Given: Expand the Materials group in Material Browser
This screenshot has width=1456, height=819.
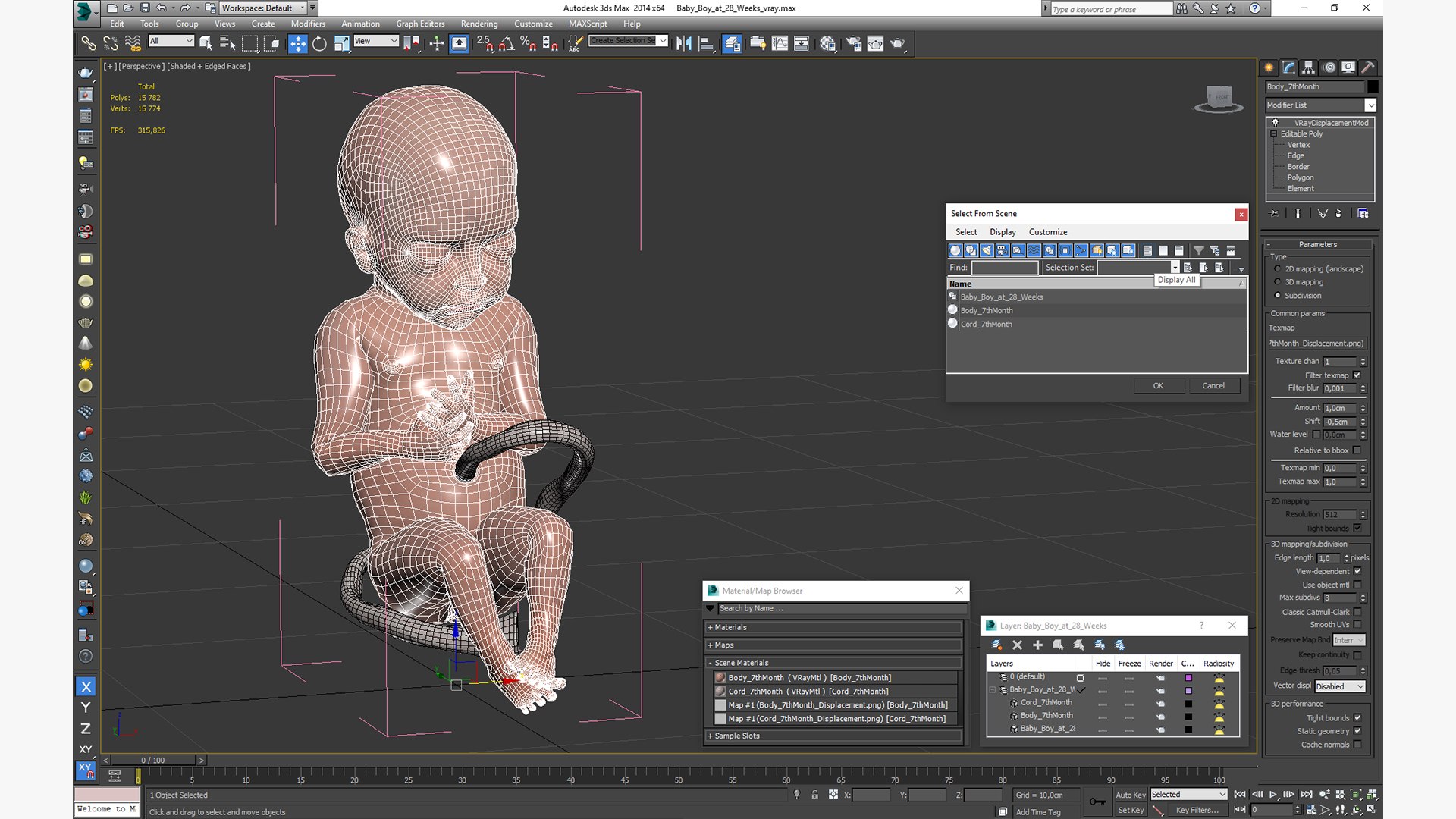Looking at the screenshot, I should pyautogui.click(x=834, y=627).
